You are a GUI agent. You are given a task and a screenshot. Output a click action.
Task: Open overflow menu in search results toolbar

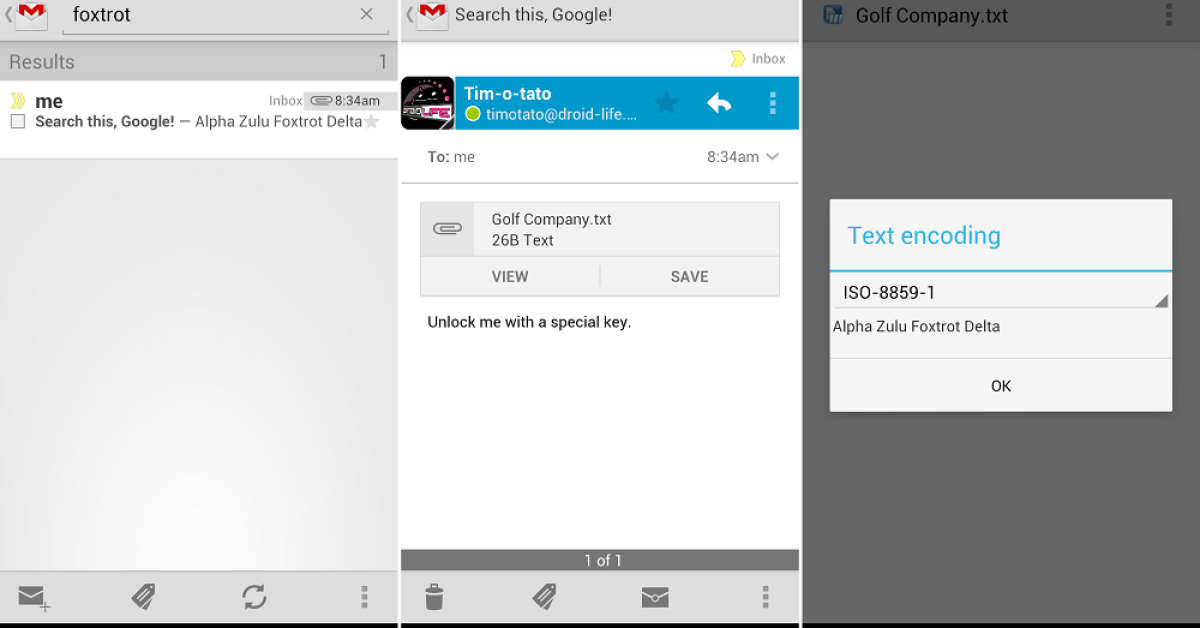[x=364, y=598]
